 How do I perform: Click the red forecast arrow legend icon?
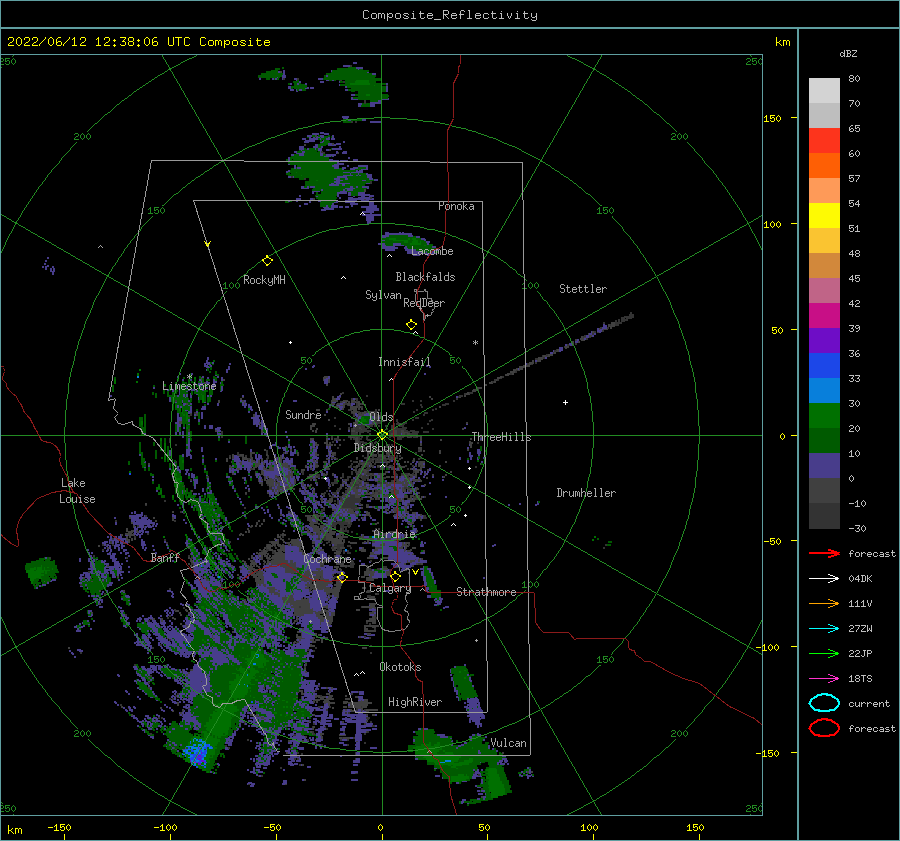(x=824, y=553)
